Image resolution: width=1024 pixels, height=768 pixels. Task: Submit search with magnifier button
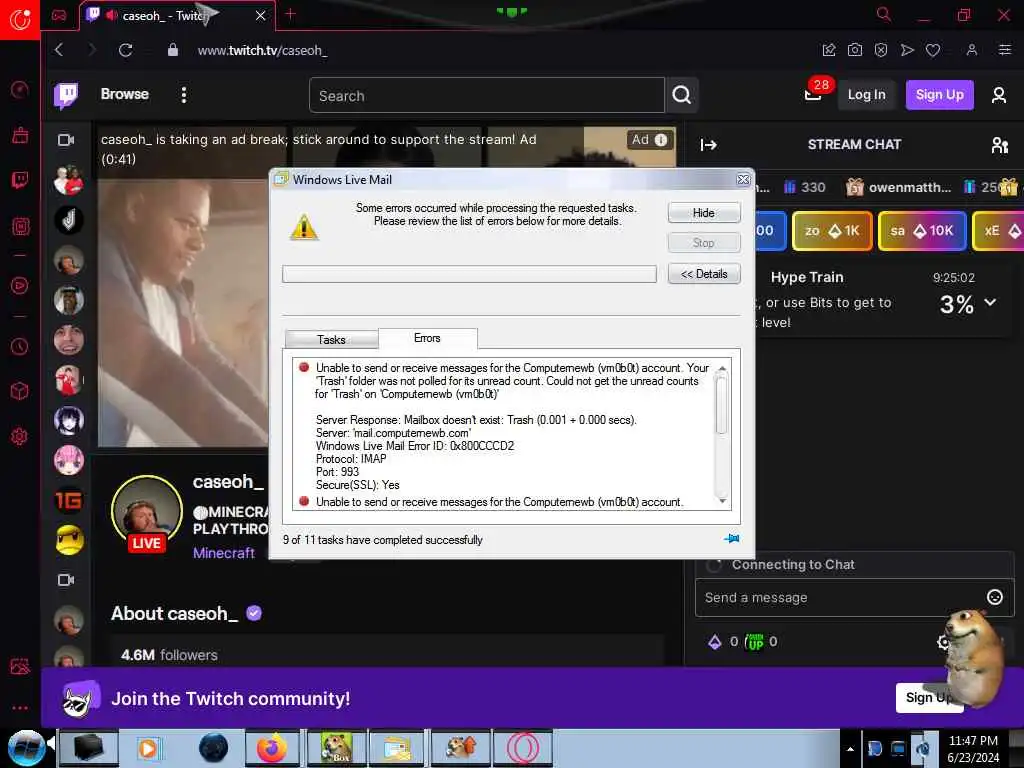click(x=682, y=95)
